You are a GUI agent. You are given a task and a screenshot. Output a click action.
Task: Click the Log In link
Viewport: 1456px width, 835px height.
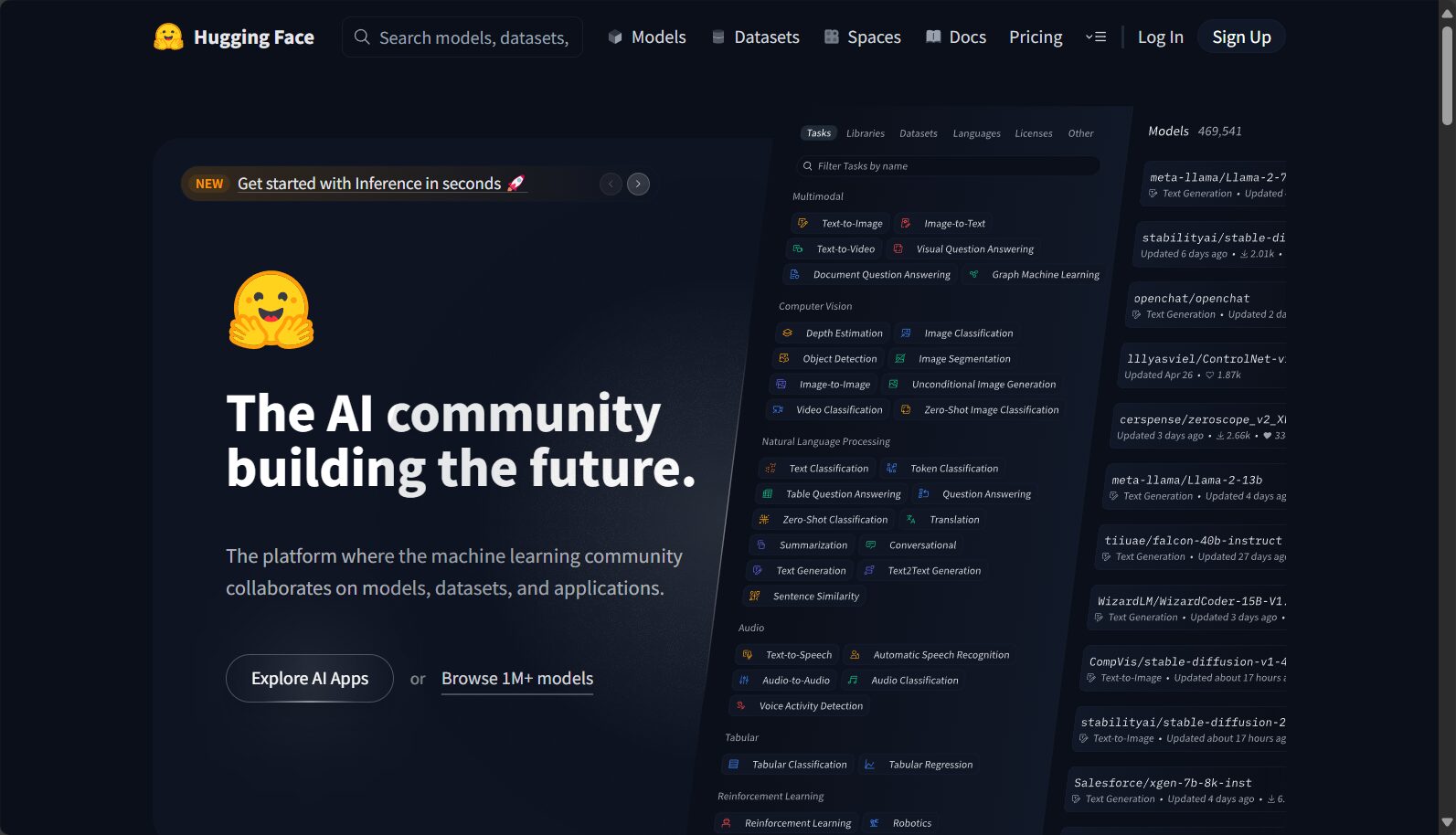click(x=1161, y=37)
